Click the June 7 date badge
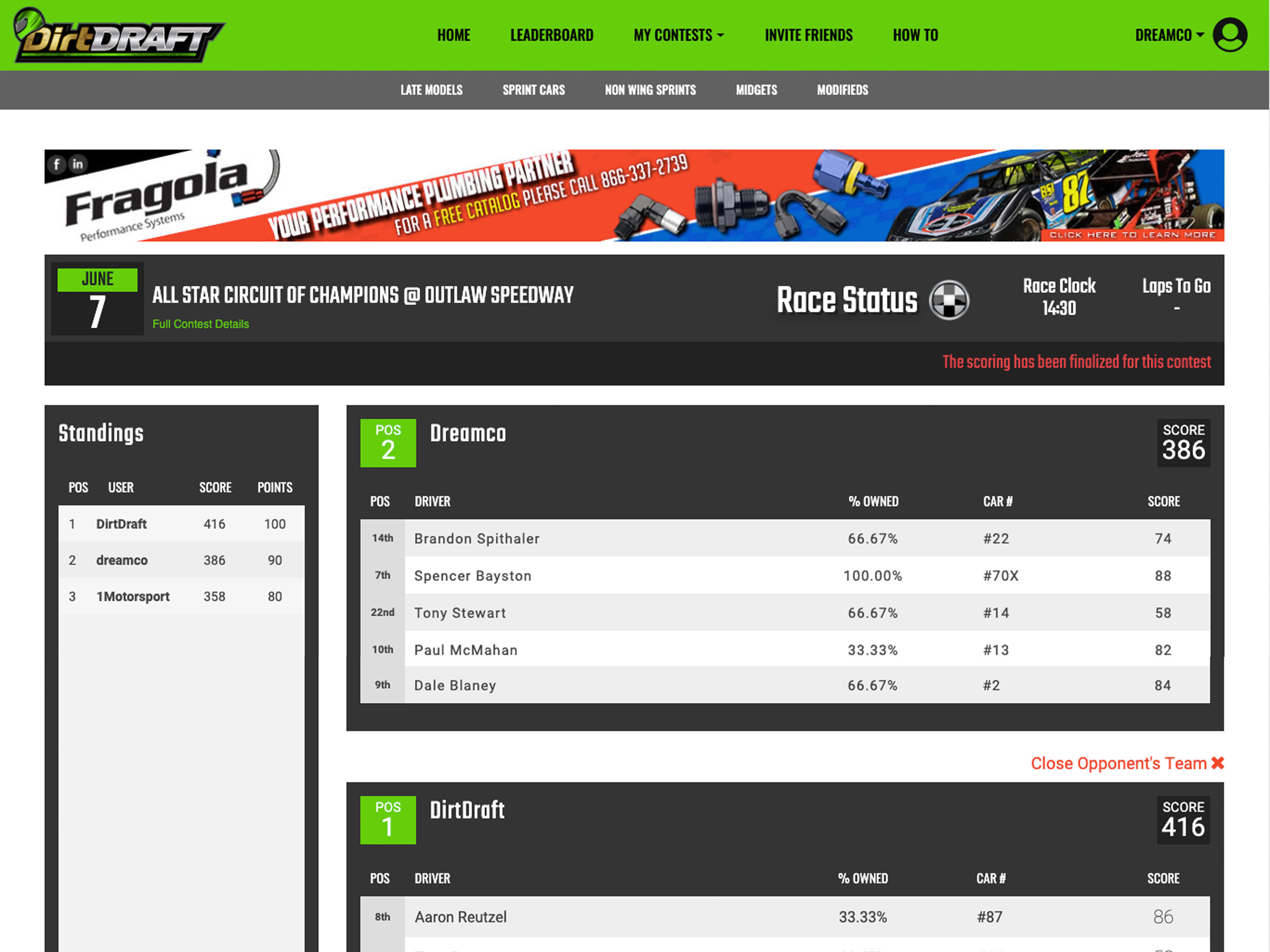1270x952 pixels. [x=97, y=298]
